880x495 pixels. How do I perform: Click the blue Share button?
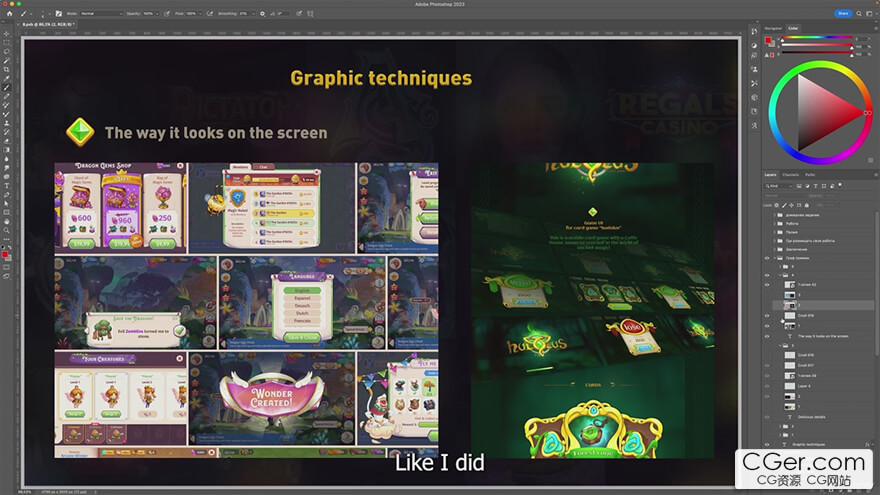click(843, 13)
